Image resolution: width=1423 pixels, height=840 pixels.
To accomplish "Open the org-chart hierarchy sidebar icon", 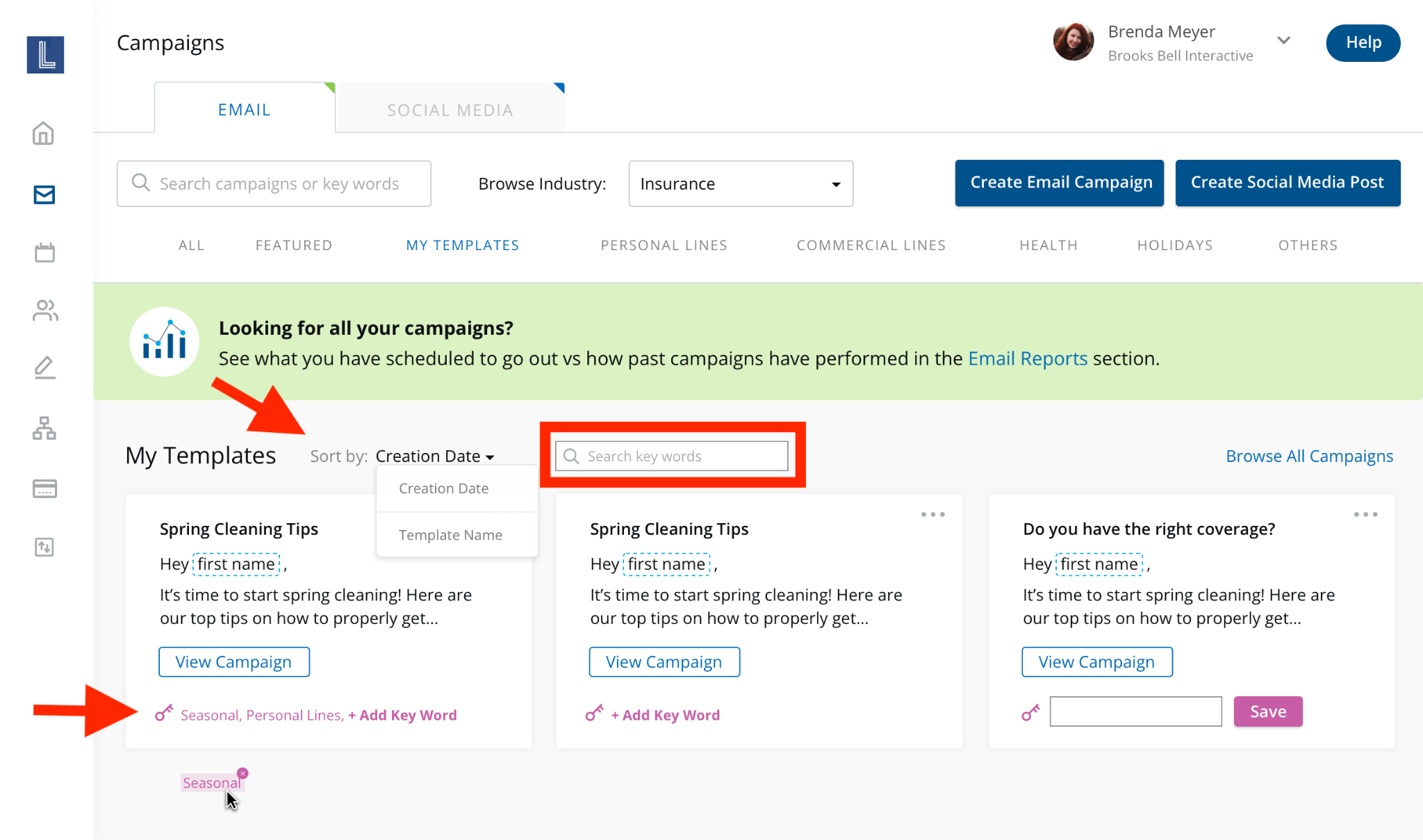I will click(44, 428).
